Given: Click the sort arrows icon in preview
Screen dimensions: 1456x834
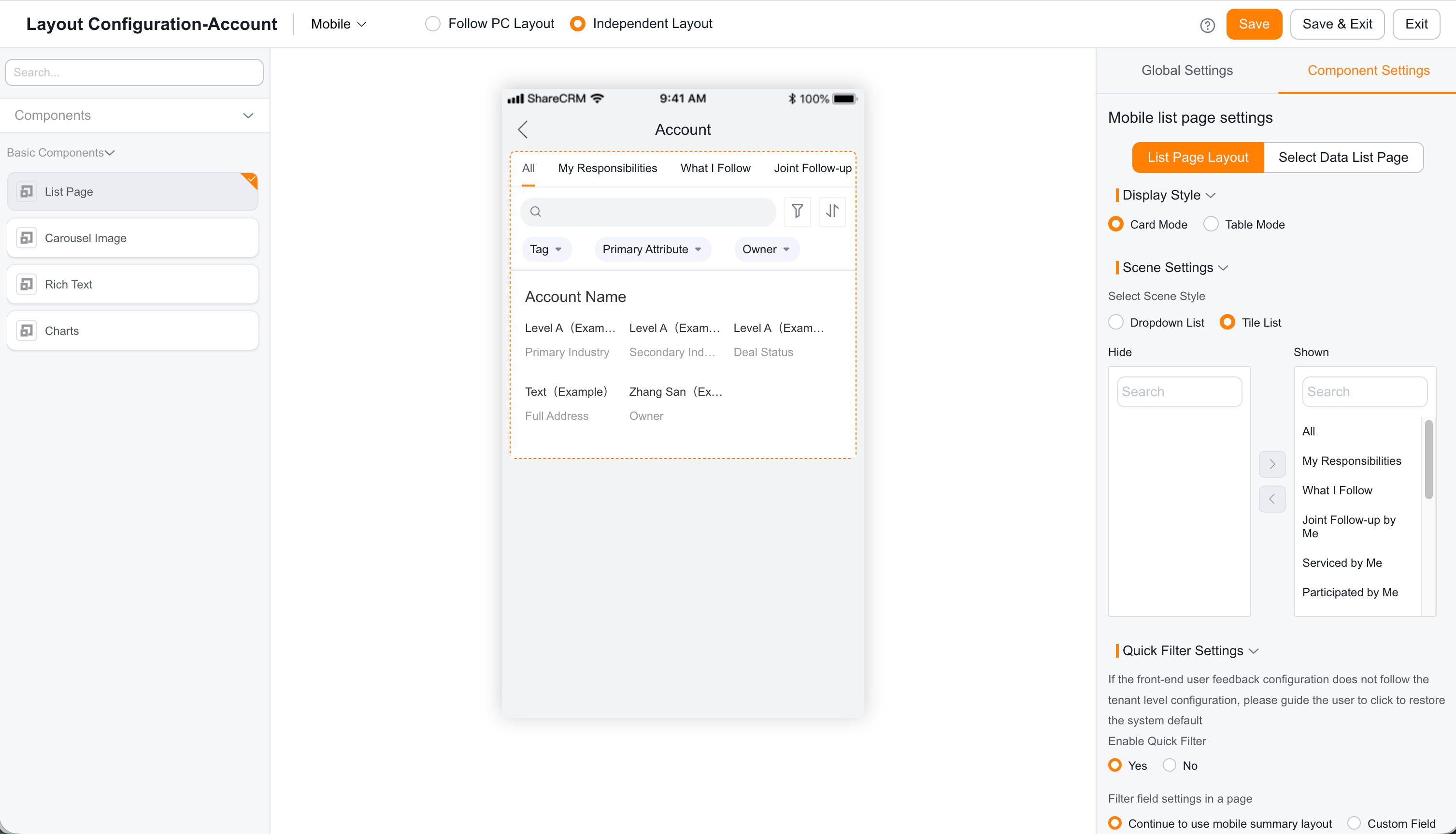Looking at the screenshot, I should tap(832, 211).
